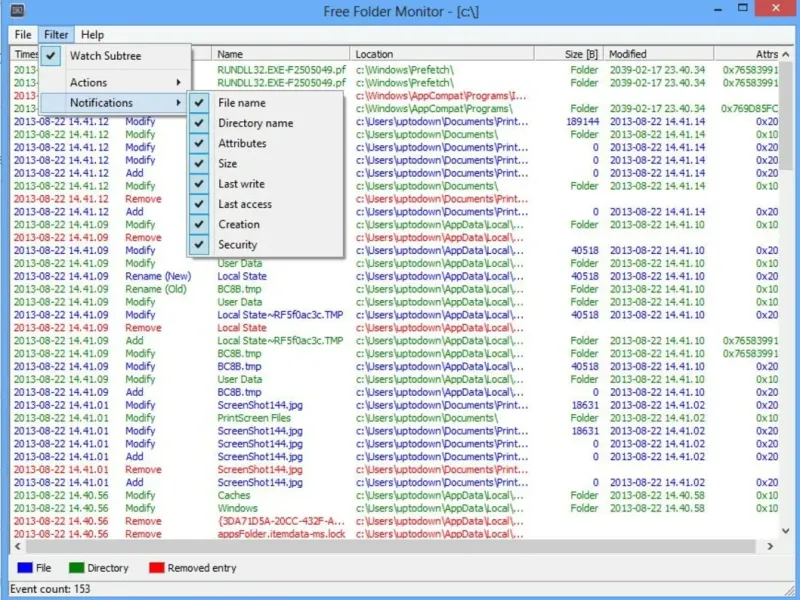The image size is (800, 600).
Task: Uncheck the File name notification
Action: pyautogui.click(x=199, y=103)
